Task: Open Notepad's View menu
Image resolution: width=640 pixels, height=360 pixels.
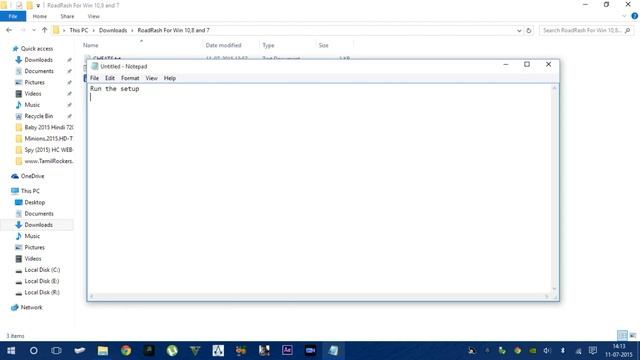Action: point(151,78)
